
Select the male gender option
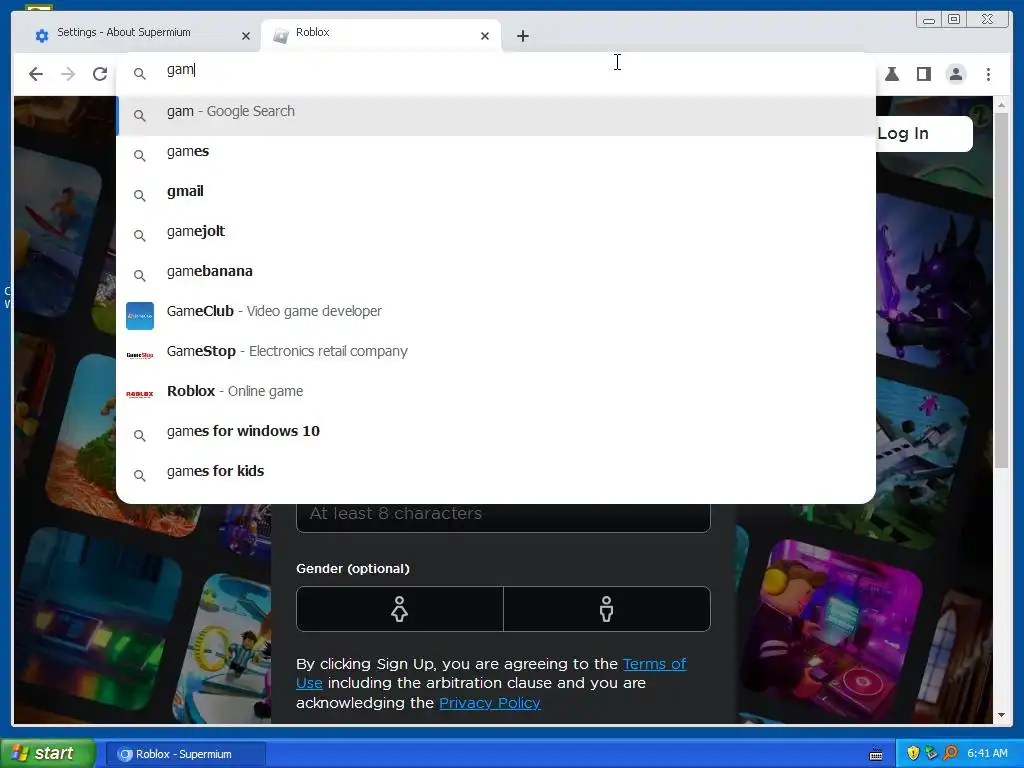pos(607,609)
